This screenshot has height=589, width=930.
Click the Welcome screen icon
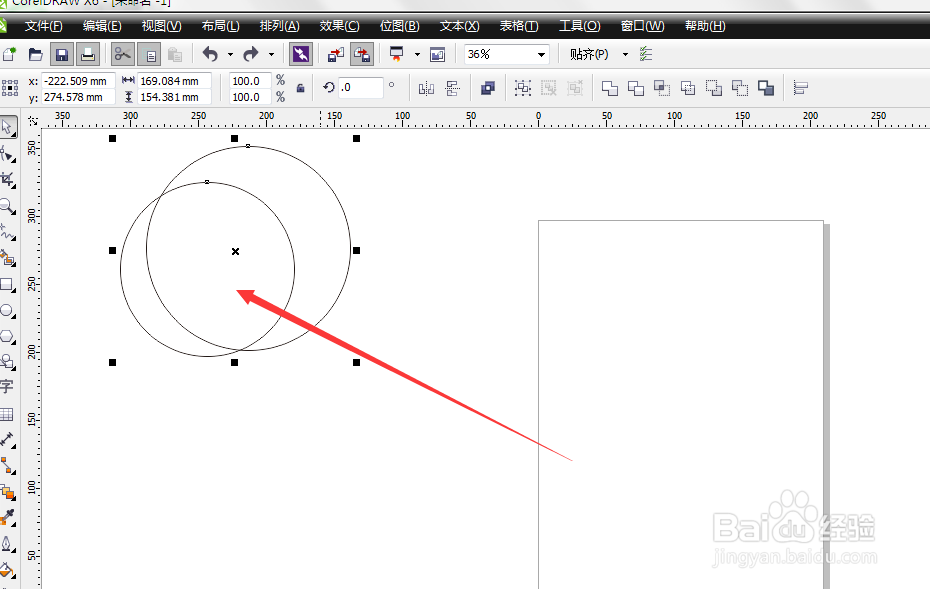(x=438, y=55)
